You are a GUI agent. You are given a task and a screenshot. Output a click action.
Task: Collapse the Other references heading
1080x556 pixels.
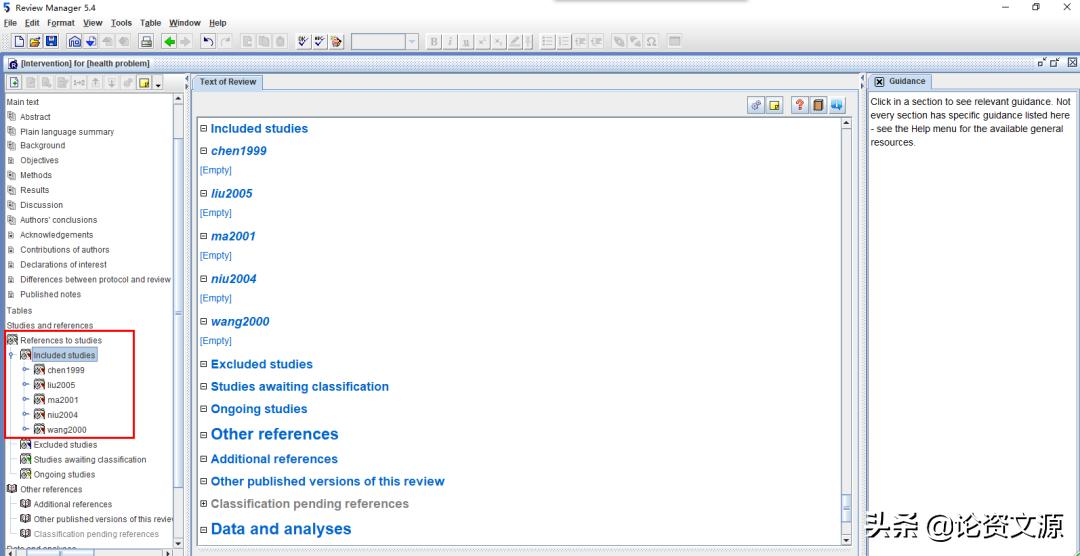coord(203,435)
